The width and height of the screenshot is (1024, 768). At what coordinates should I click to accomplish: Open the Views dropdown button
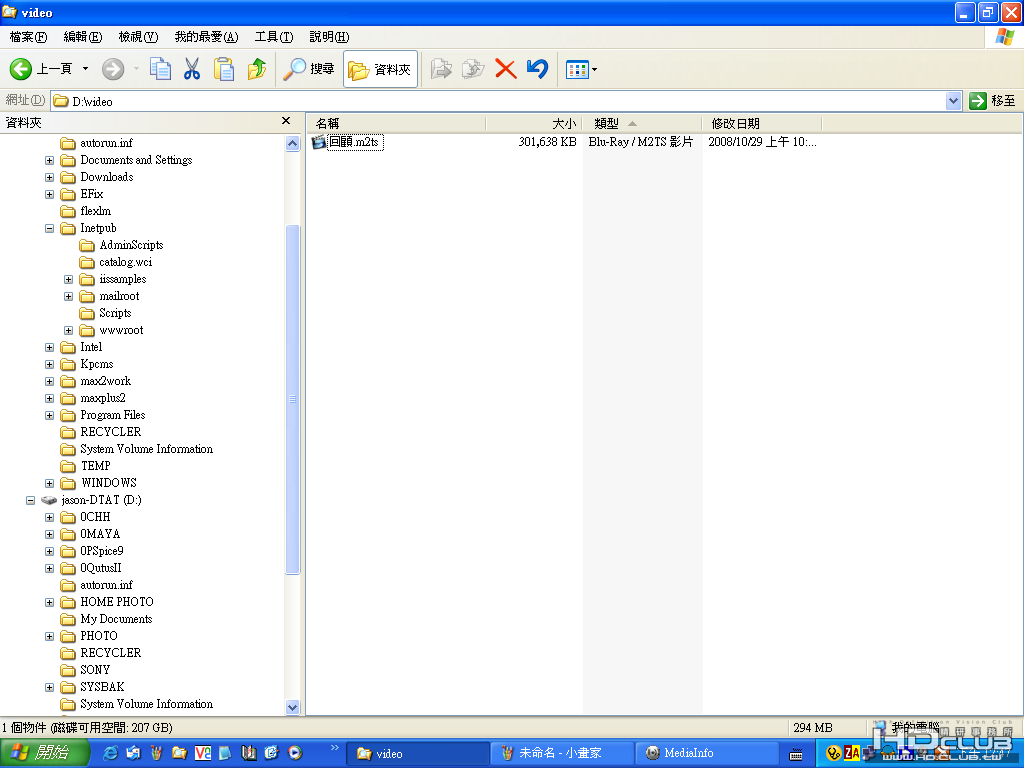pyautogui.click(x=581, y=69)
